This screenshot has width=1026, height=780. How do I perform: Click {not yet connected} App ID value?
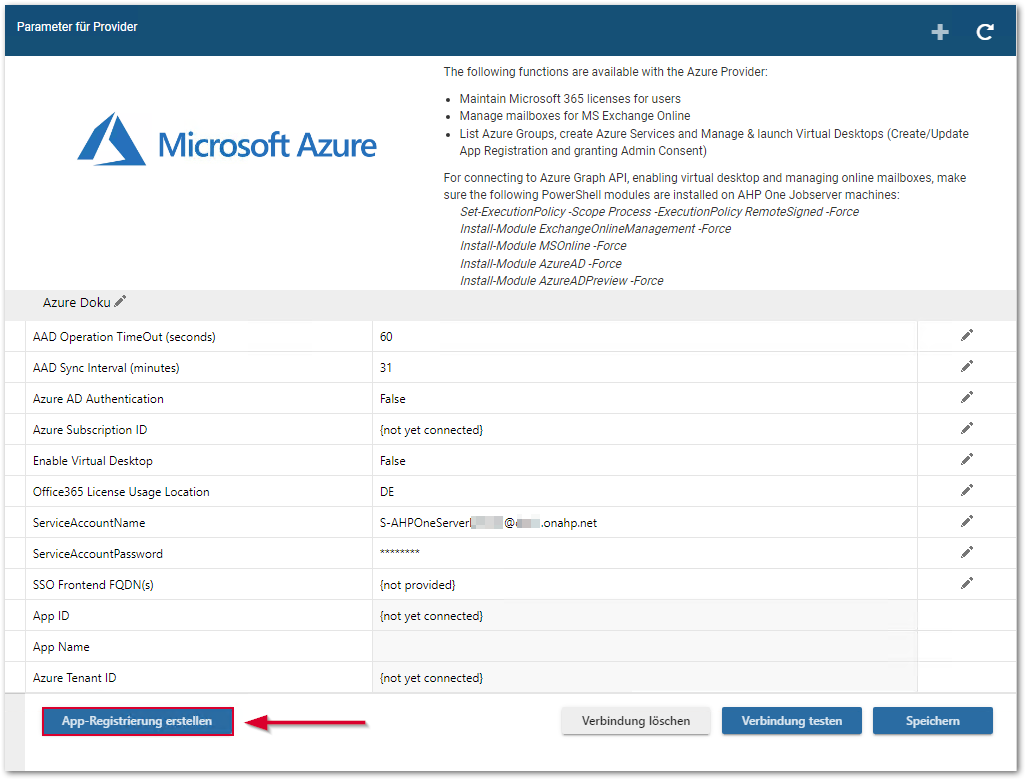pos(431,616)
